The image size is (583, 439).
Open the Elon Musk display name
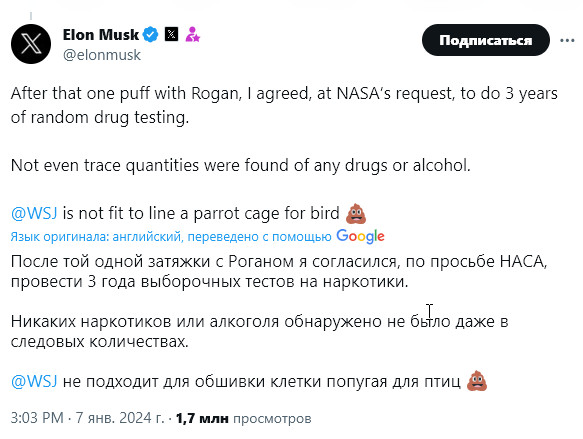coord(100,35)
